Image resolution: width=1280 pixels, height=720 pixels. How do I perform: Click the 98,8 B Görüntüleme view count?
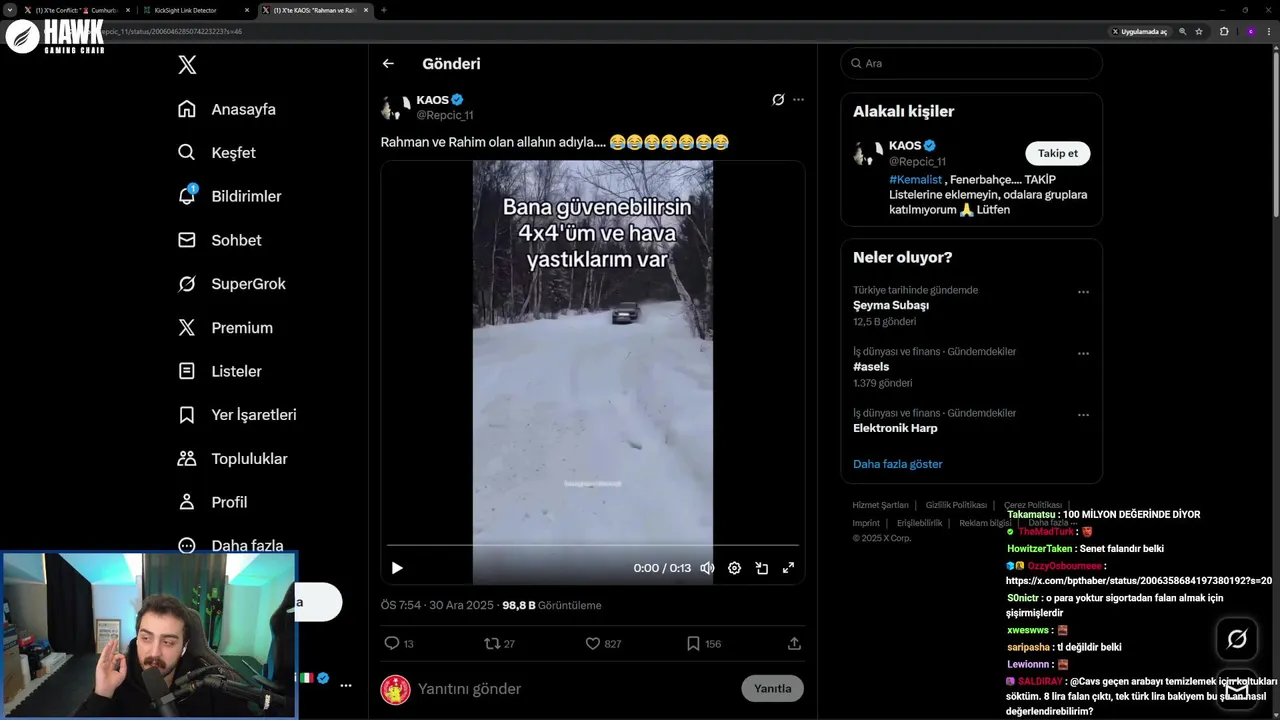[552, 606]
